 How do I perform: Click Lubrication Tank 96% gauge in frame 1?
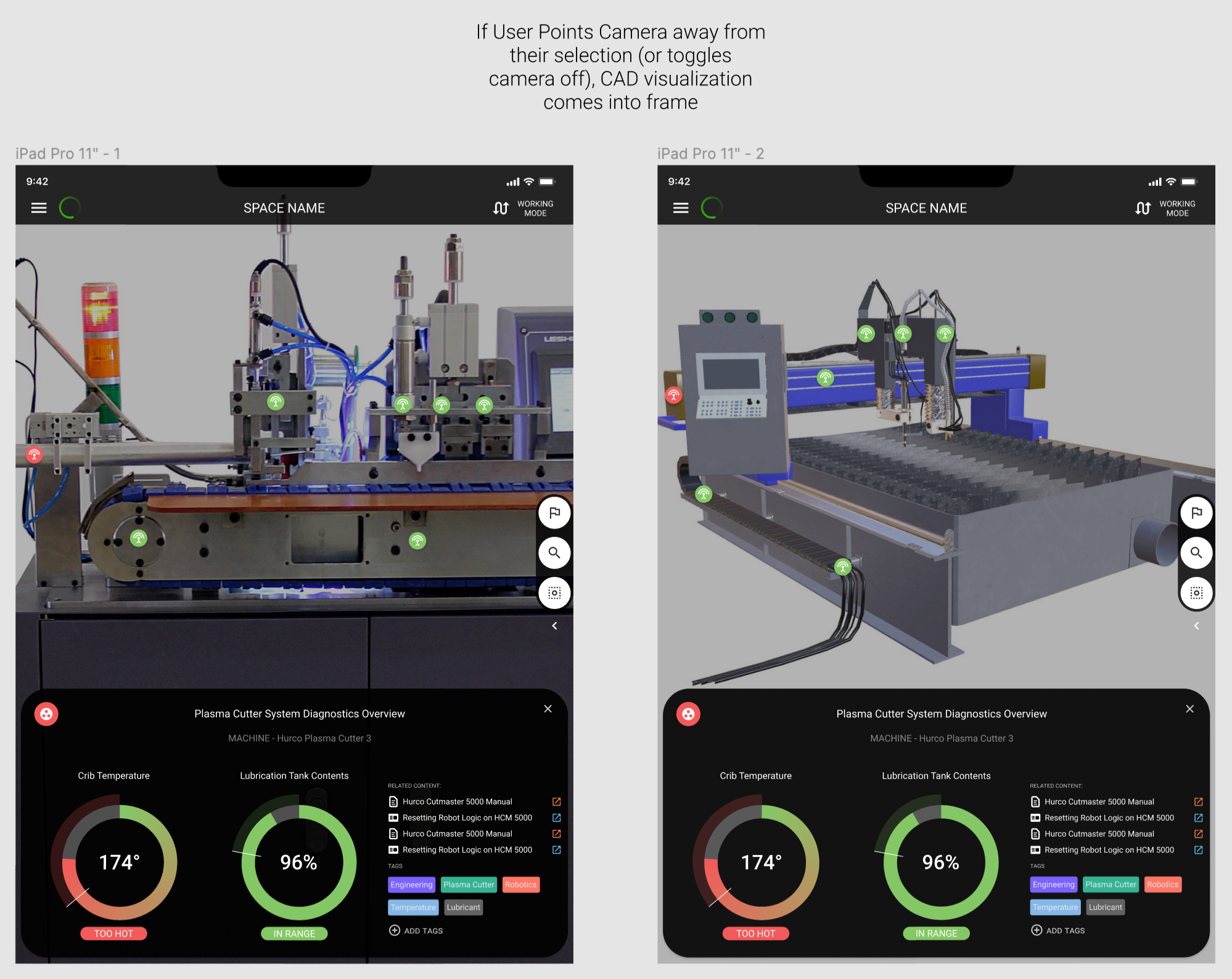coord(298,862)
